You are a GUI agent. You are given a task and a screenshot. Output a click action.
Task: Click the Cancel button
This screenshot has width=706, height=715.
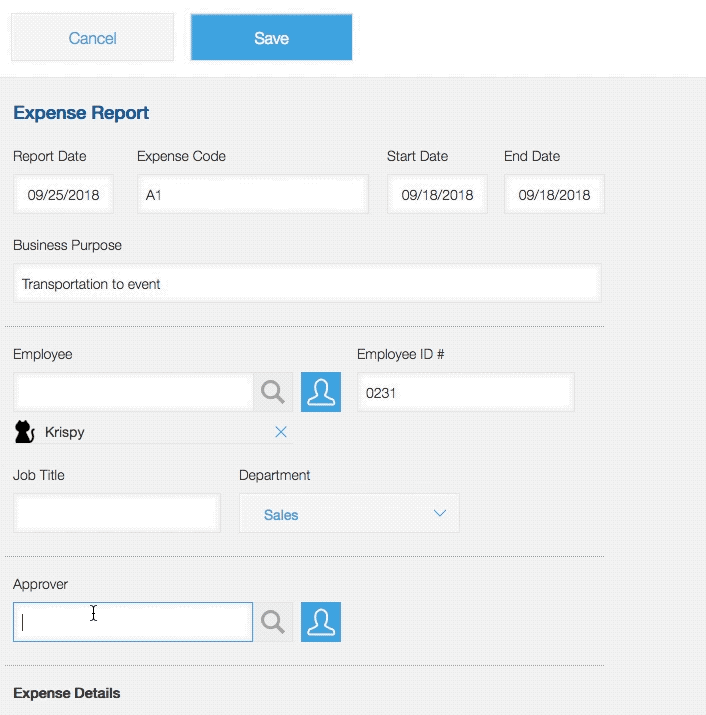[92, 38]
